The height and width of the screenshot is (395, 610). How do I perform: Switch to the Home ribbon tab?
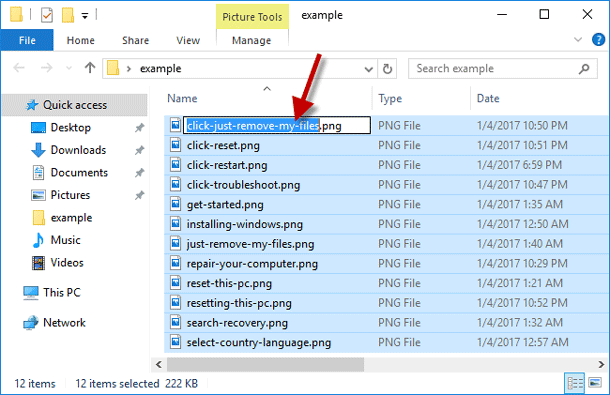tap(81, 40)
